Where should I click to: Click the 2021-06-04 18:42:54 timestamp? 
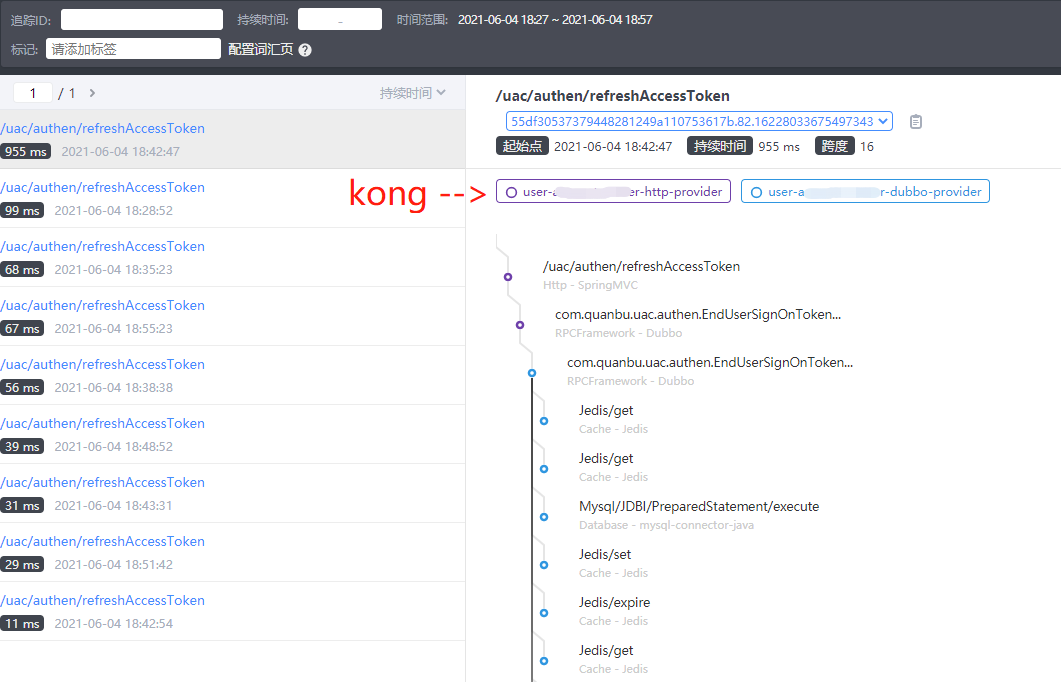[114, 623]
